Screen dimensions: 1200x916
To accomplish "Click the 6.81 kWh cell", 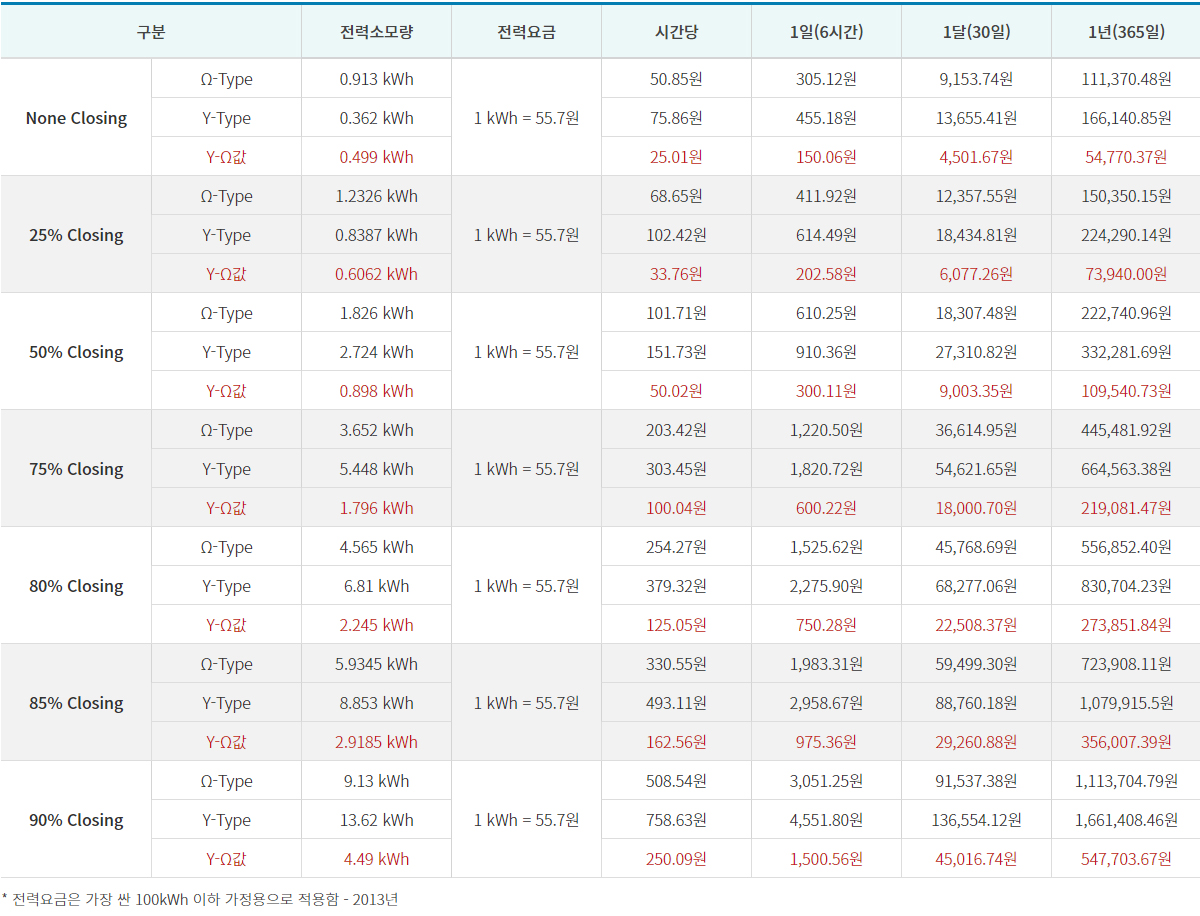I will tap(376, 586).
